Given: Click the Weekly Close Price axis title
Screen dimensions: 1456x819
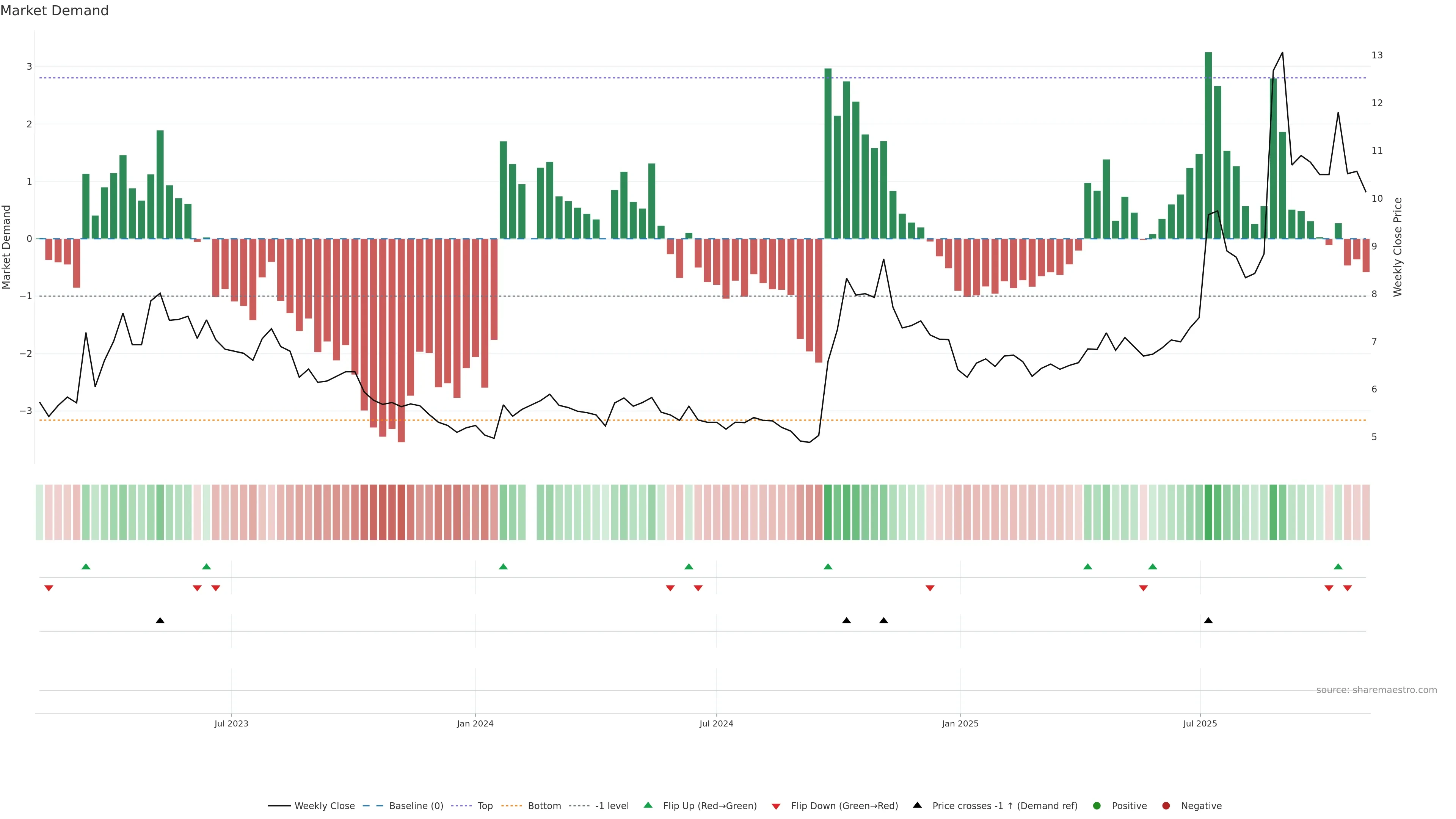Looking at the screenshot, I should click(x=1398, y=247).
